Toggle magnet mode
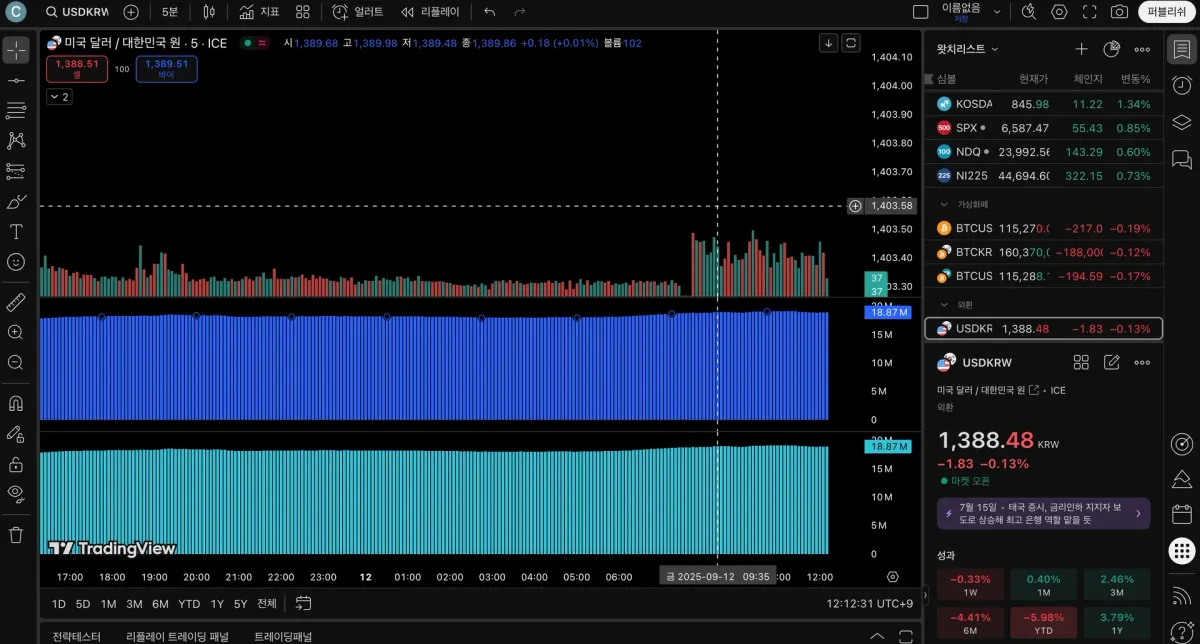Image resolution: width=1200 pixels, height=644 pixels. tap(16, 404)
